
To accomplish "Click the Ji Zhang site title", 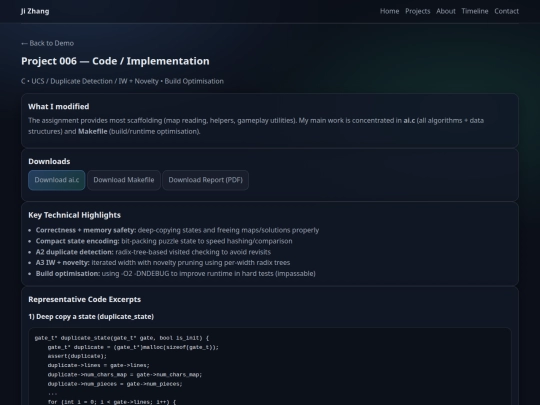I will [x=35, y=11].
